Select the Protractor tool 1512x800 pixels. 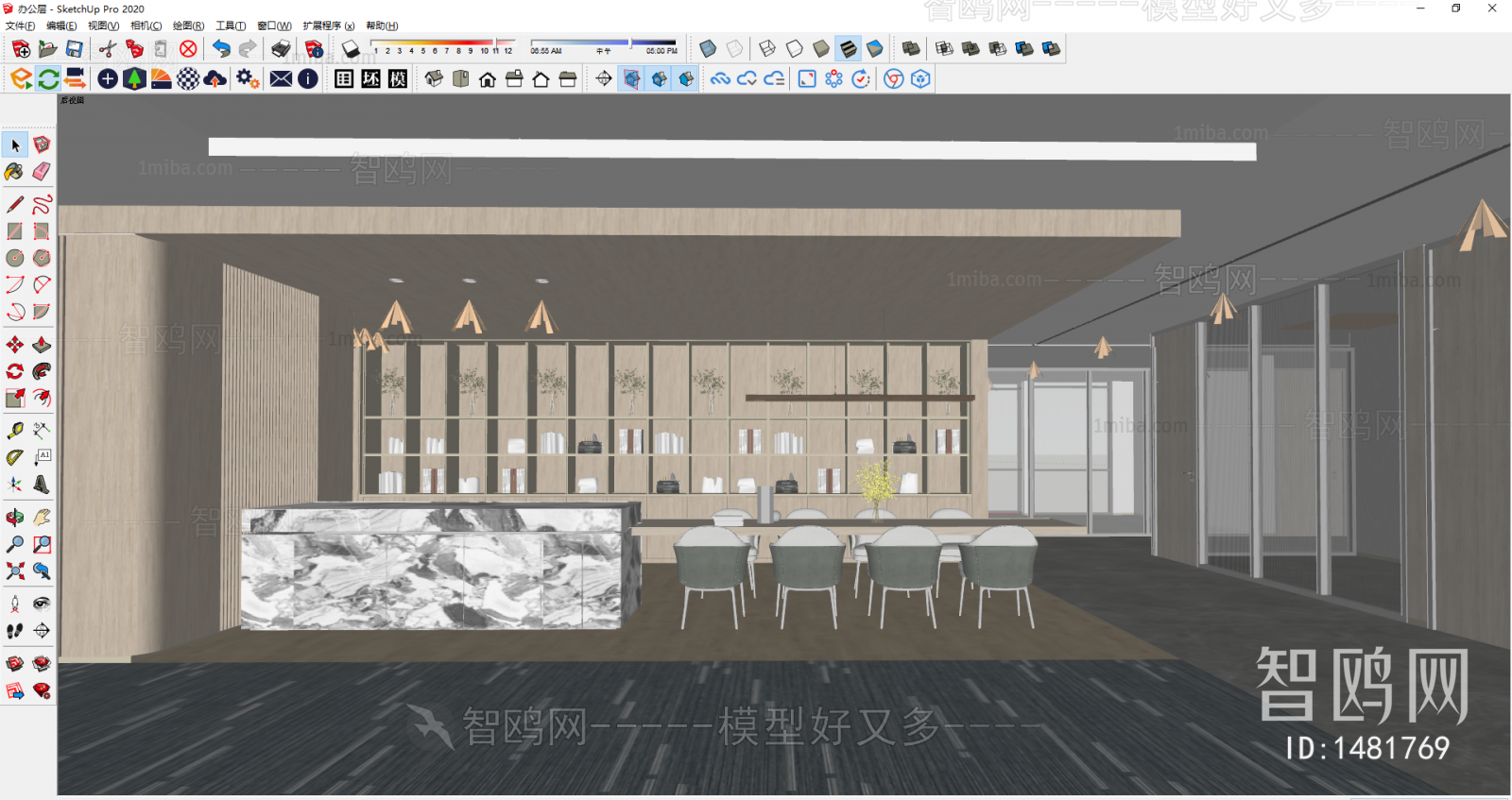click(15, 457)
